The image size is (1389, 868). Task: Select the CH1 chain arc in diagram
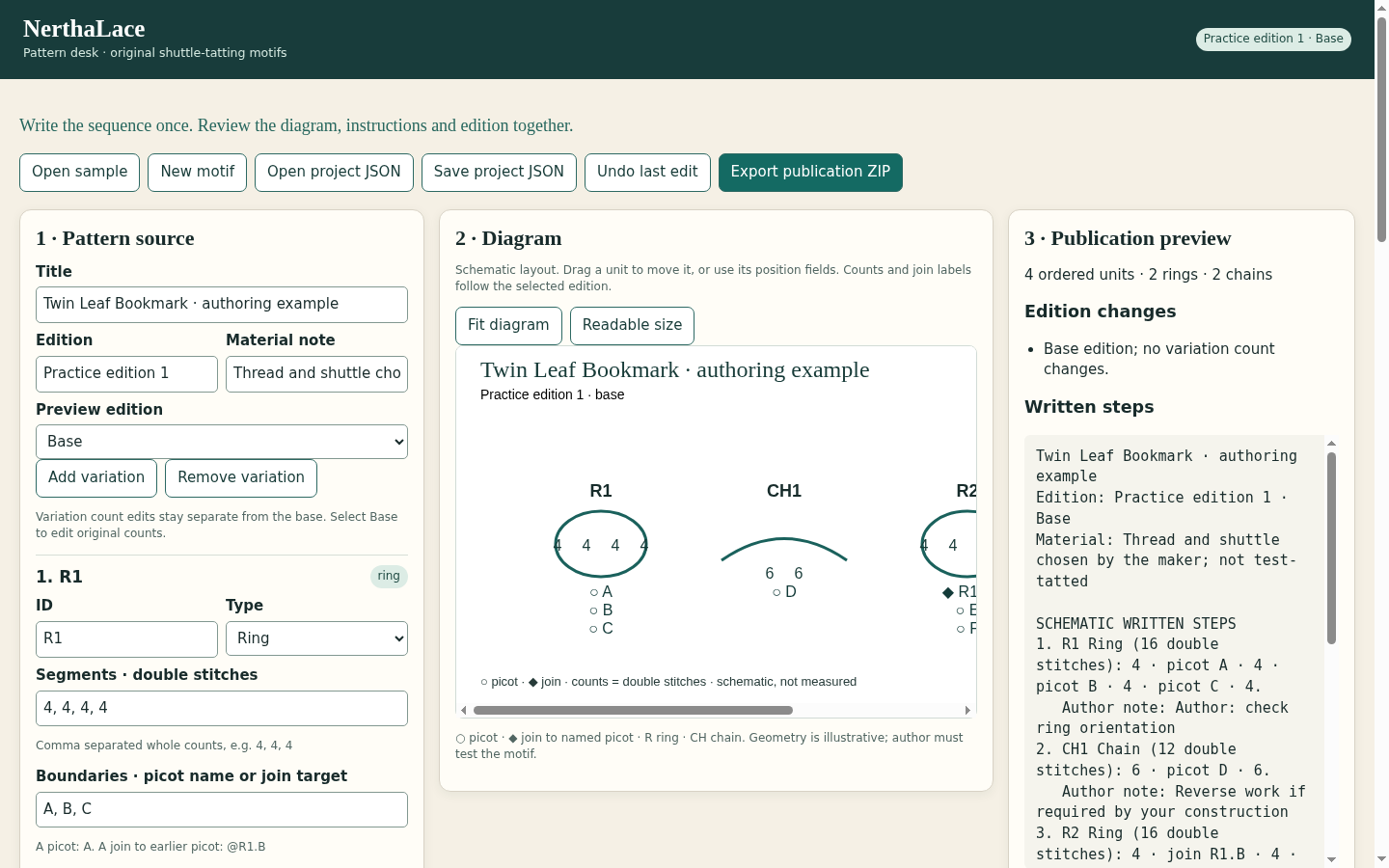[784, 549]
